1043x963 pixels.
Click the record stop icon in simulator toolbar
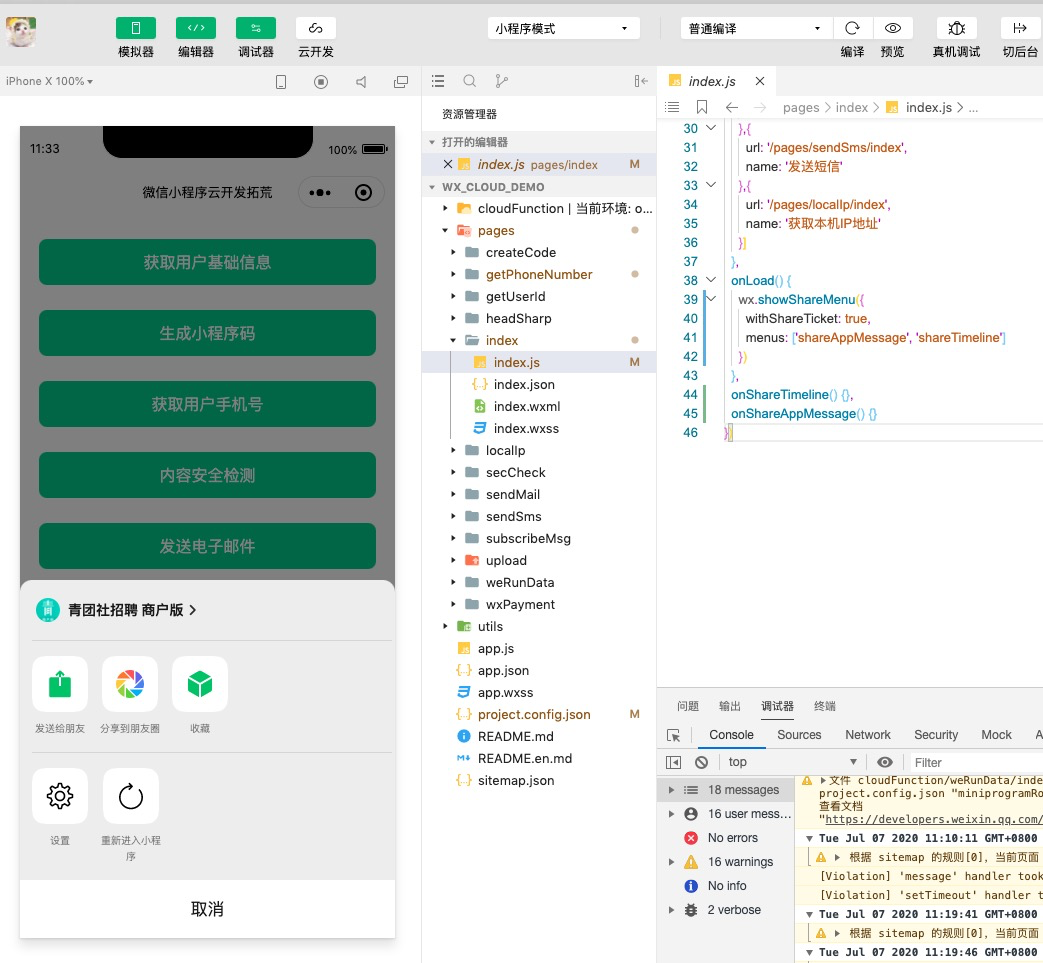pyautogui.click(x=321, y=82)
